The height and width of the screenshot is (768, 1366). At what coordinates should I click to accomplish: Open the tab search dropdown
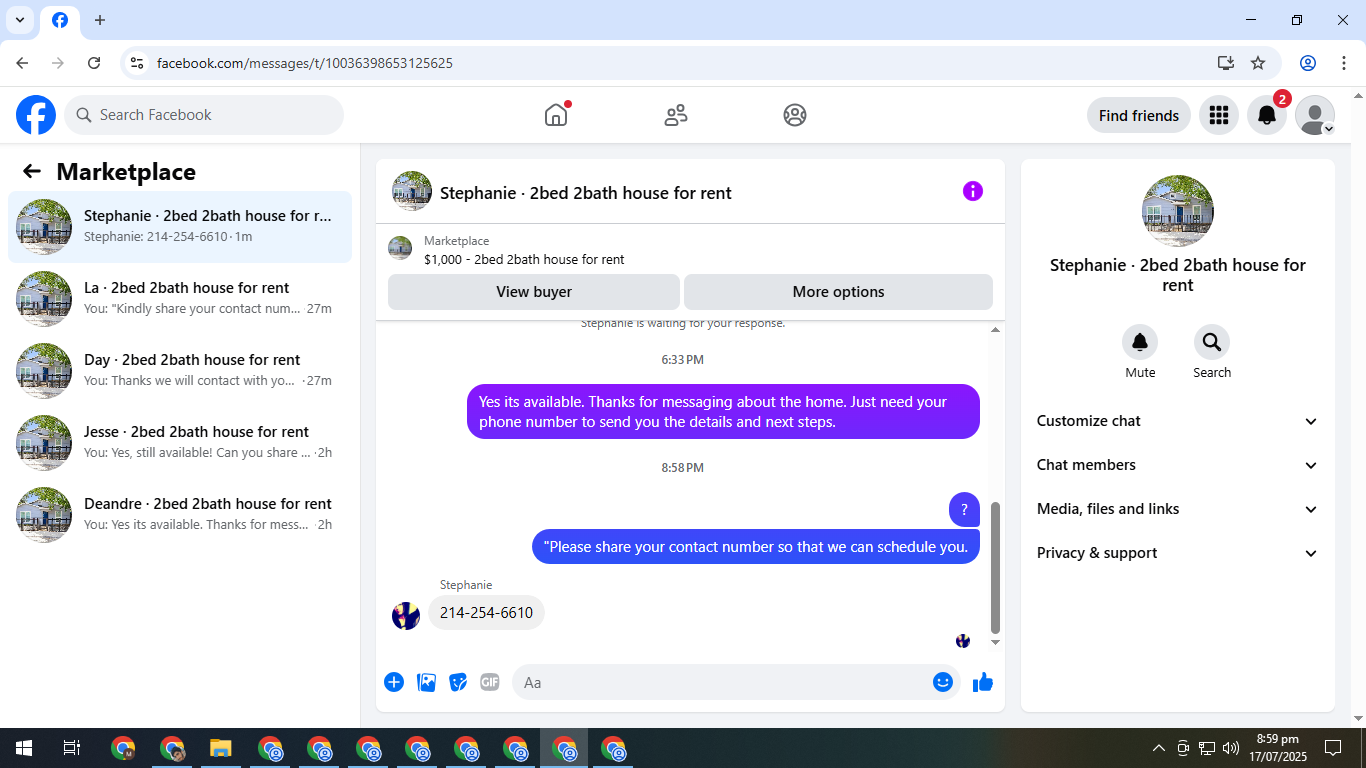click(19, 20)
